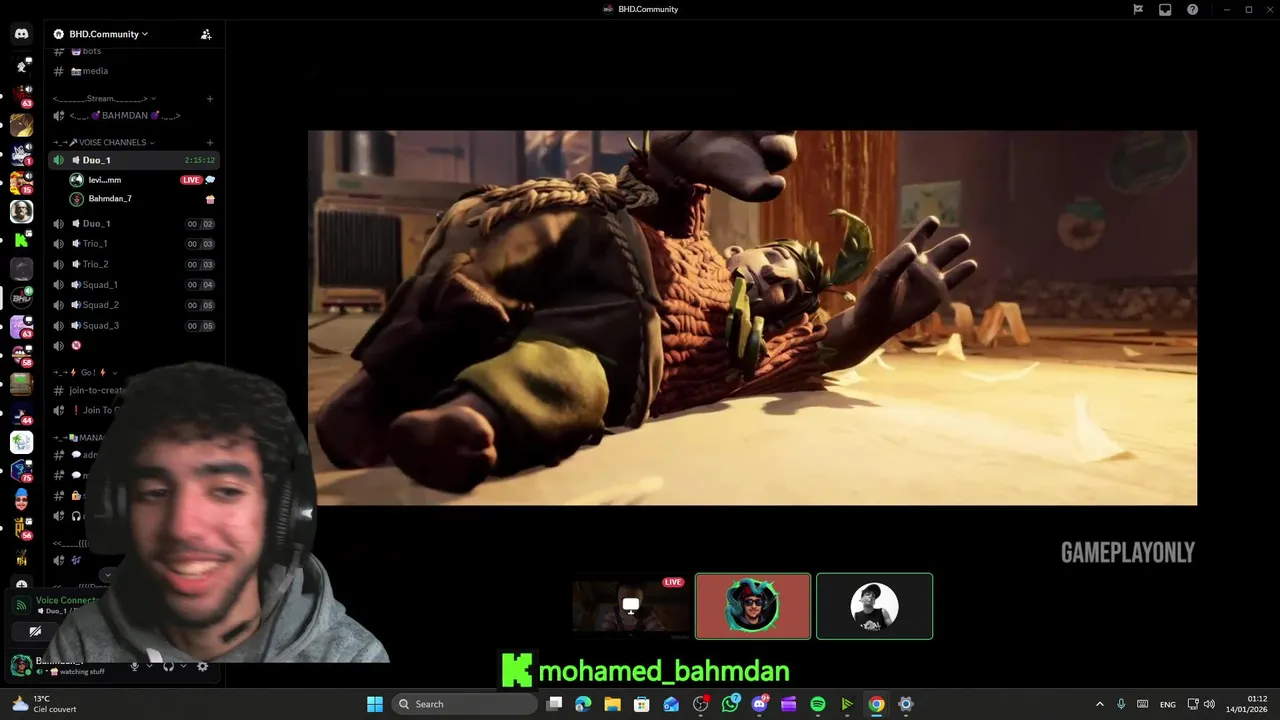Open the weather widget Ciel couvert
This screenshot has height=720, width=1280.
coord(44,704)
